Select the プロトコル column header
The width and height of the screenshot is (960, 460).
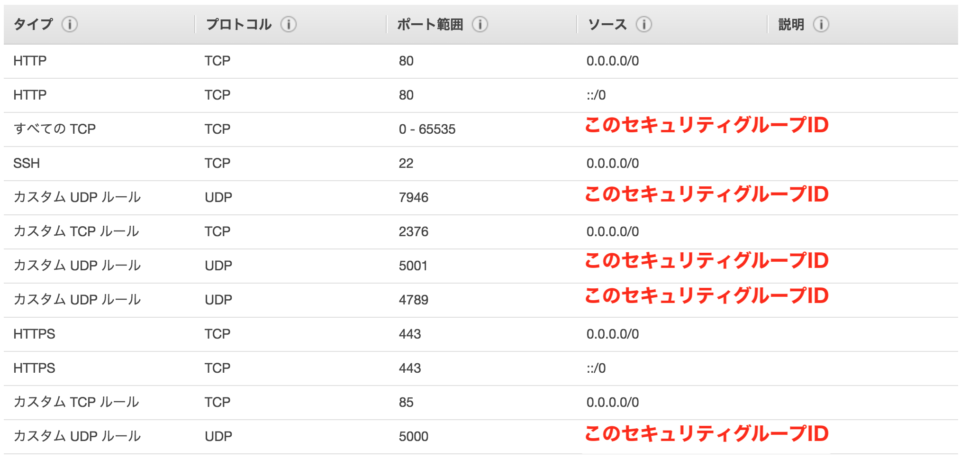pos(239,25)
